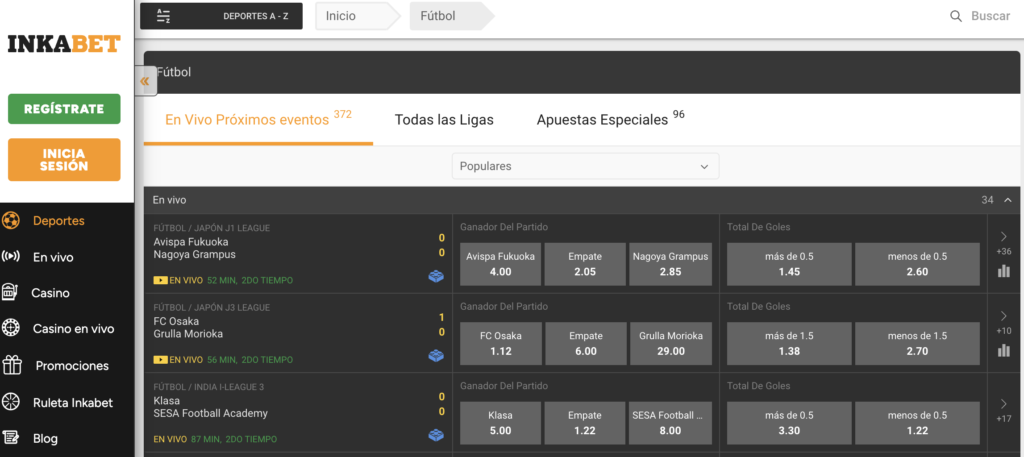Click live video icon for FC Osaka match
The height and width of the screenshot is (457, 1024).
(x=160, y=360)
